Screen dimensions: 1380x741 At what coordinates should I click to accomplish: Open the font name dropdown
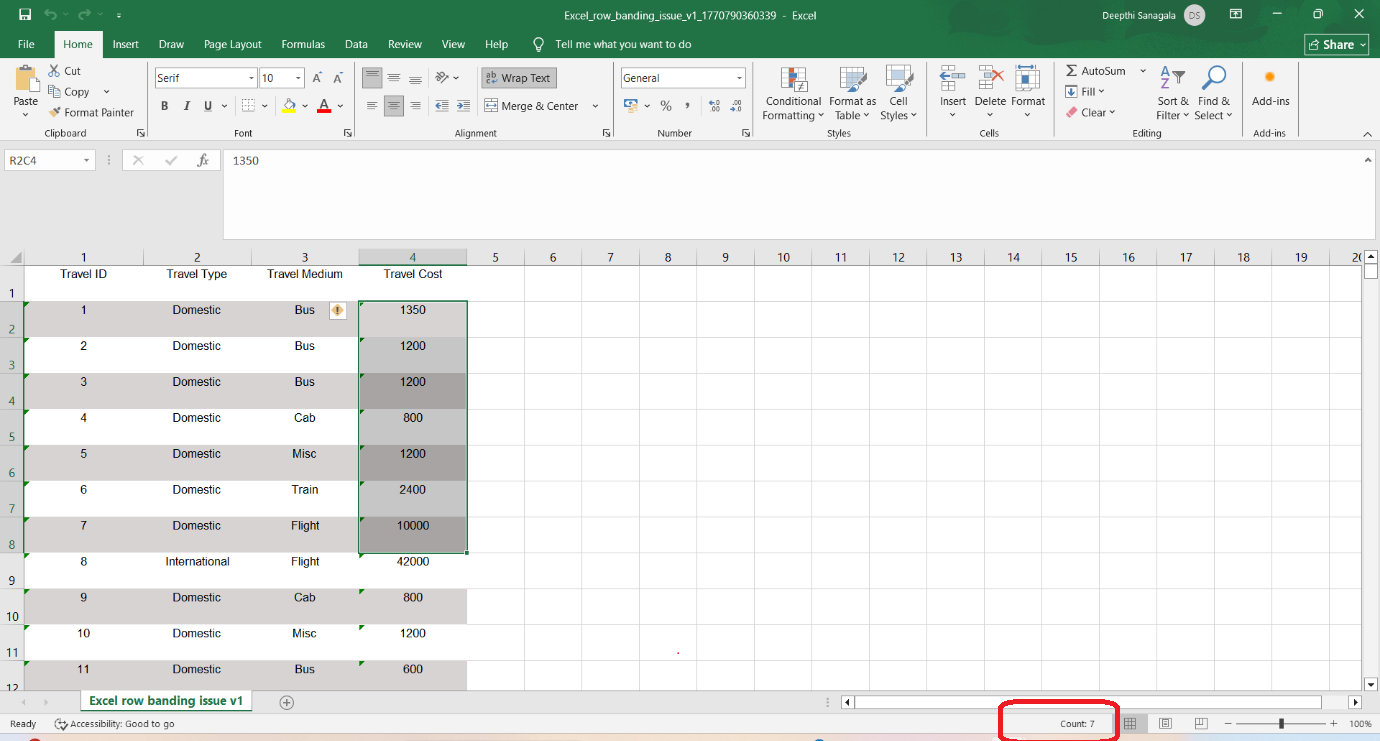pos(251,78)
